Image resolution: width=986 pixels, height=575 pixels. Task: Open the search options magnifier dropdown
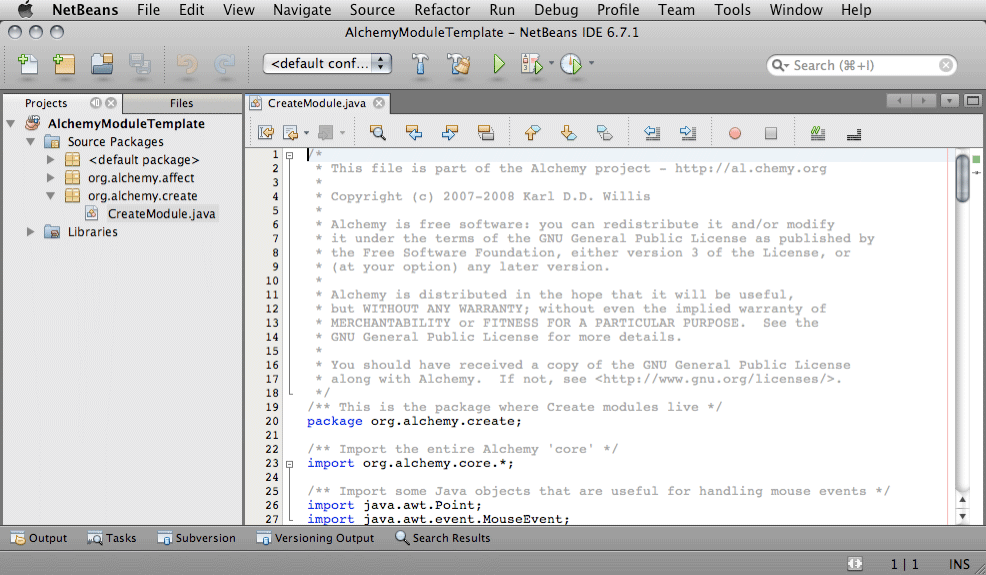click(x=780, y=65)
